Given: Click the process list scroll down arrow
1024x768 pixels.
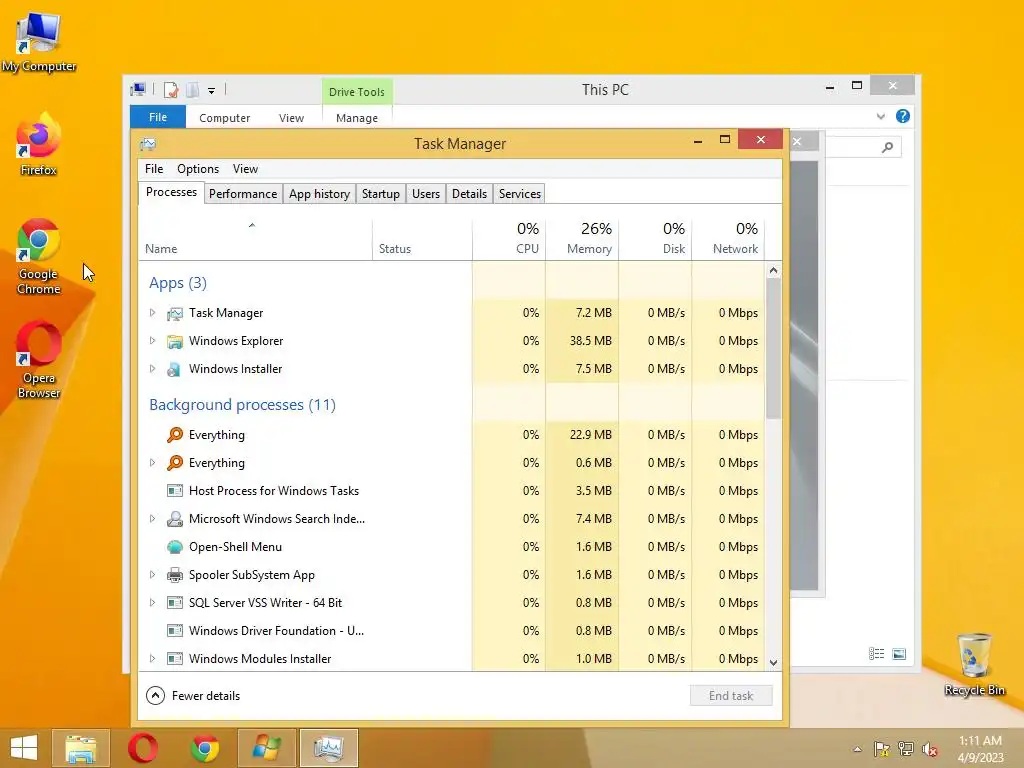Looking at the screenshot, I should (x=773, y=662).
